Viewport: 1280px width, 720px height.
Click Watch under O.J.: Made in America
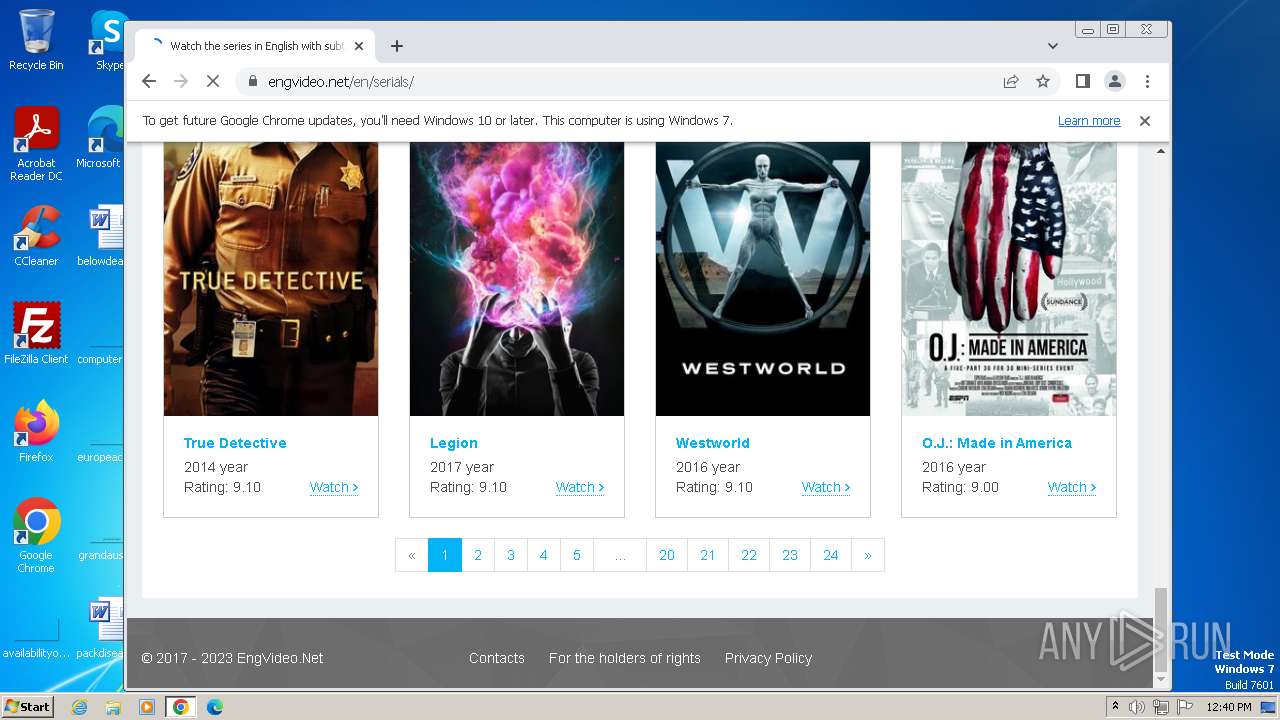pyautogui.click(x=1072, y=487)
